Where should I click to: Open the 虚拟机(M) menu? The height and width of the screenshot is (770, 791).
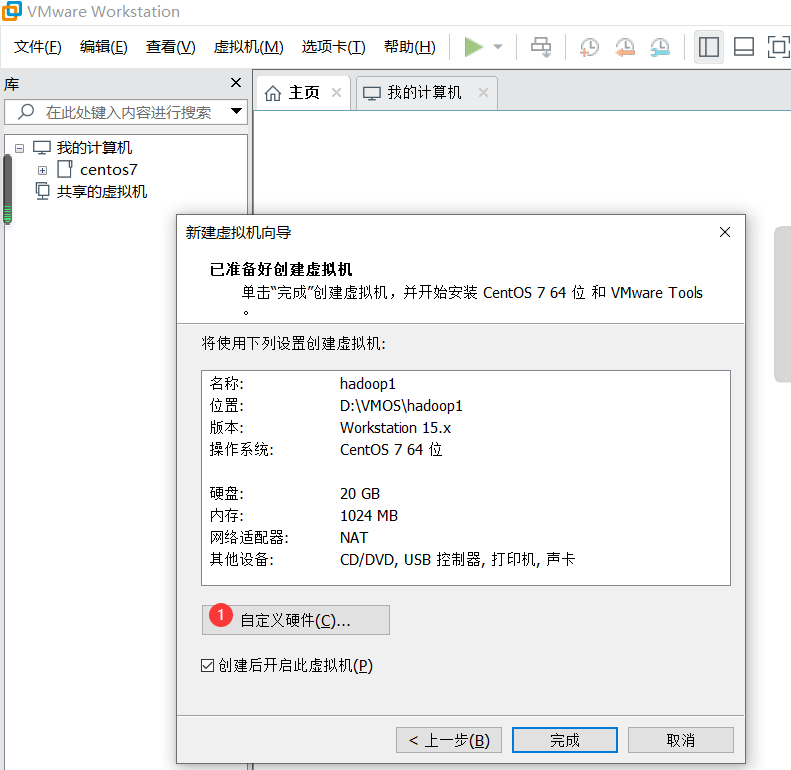click(x=249, y=47)
